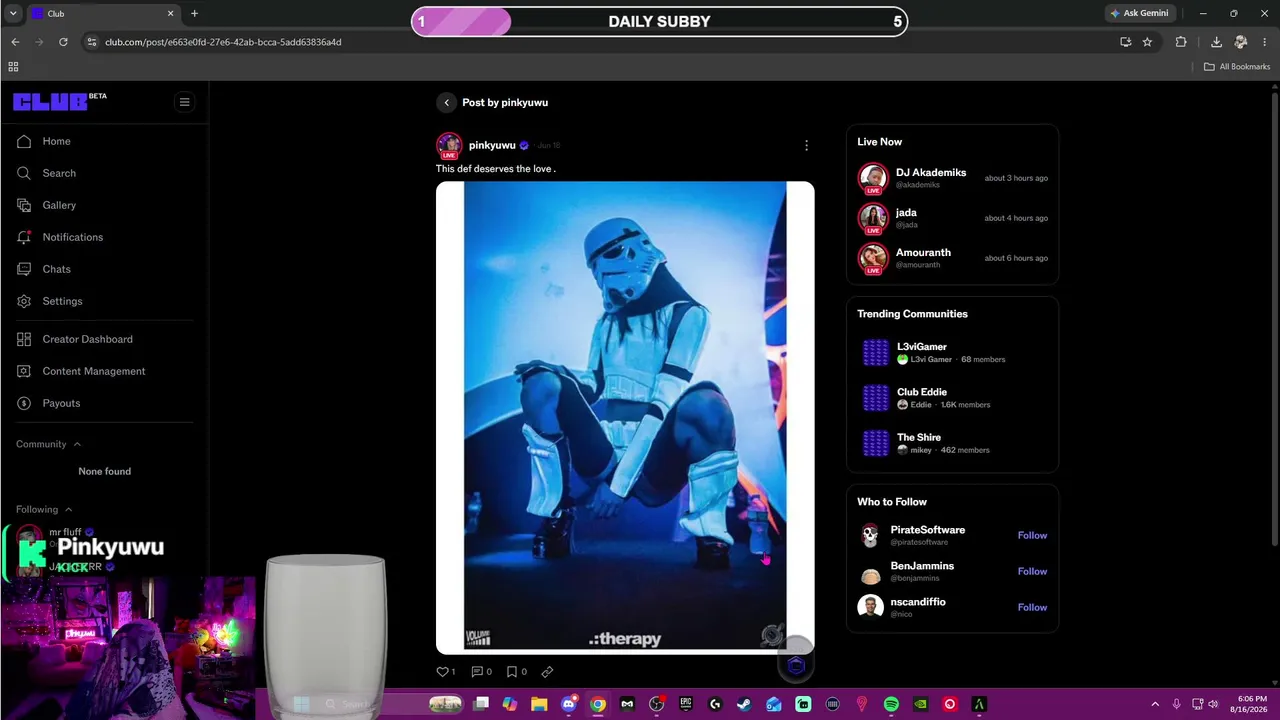Collapse the sidebar with hamburger icon
Image resolution: width=1280 pixels, height=720 pixels.
[184, 102]
